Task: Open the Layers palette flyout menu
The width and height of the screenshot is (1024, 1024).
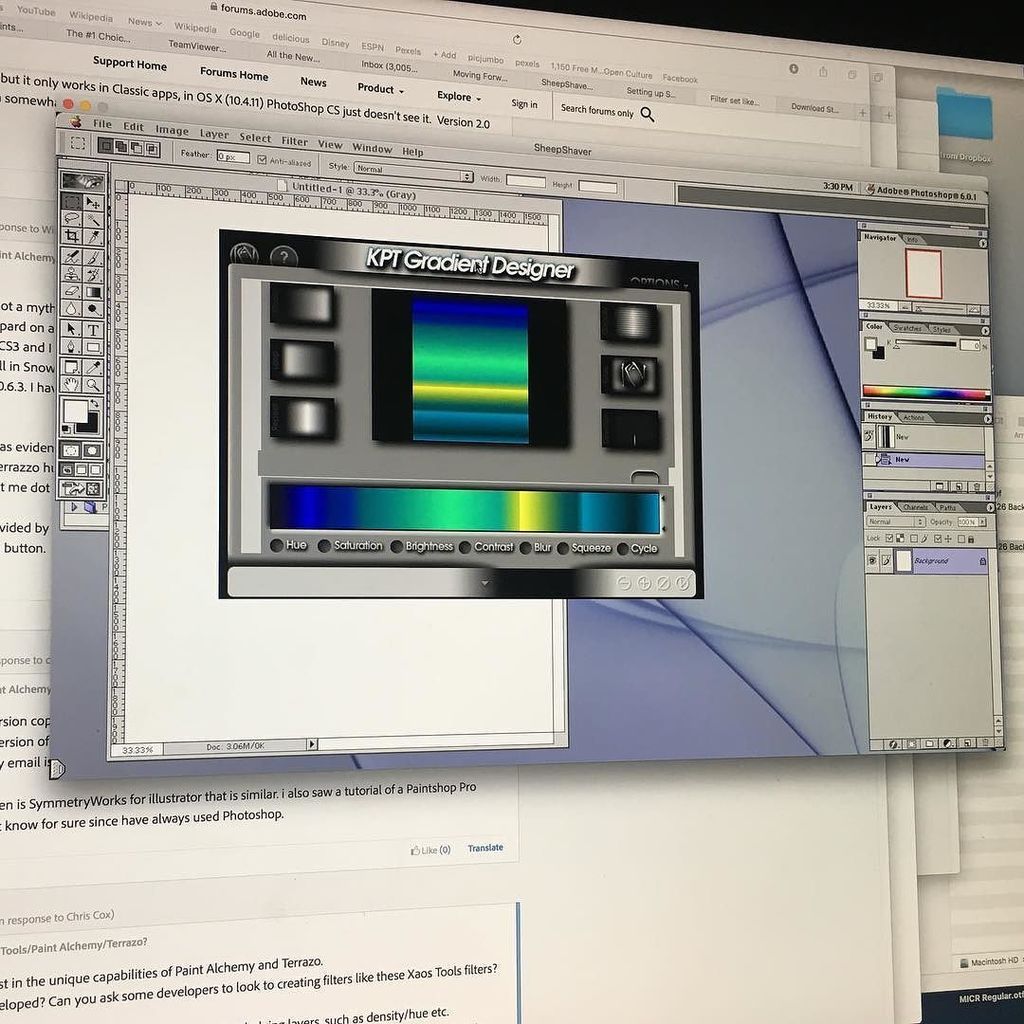Action: [990, 507]
